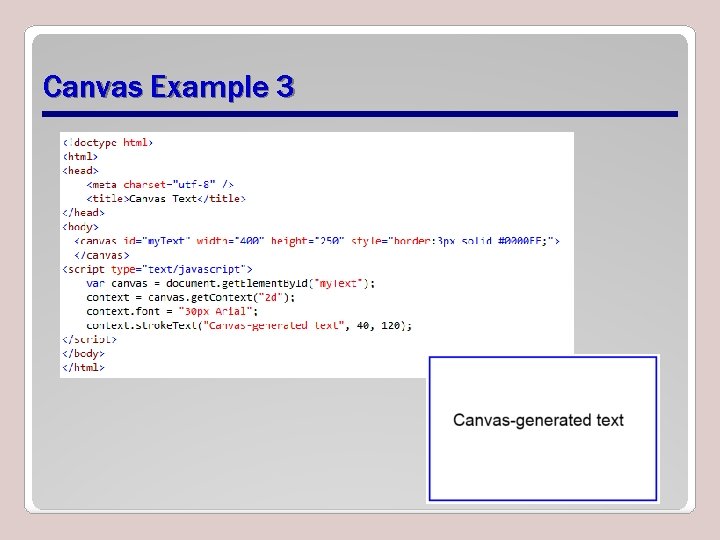Select the opening '<head>' tag line
Image resolution: width=720 pixels, height=540 pixels.
tap(81, 170)
